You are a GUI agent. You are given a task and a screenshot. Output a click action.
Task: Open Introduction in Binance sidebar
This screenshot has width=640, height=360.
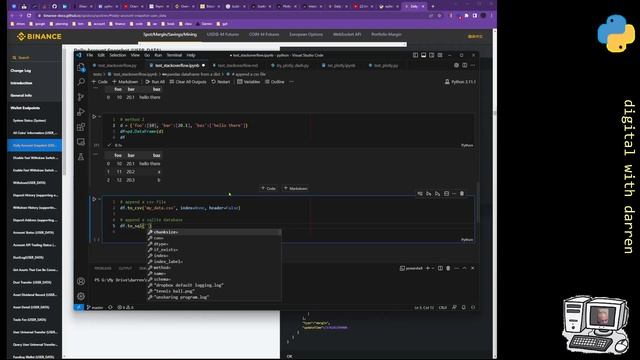coord(21,83)
